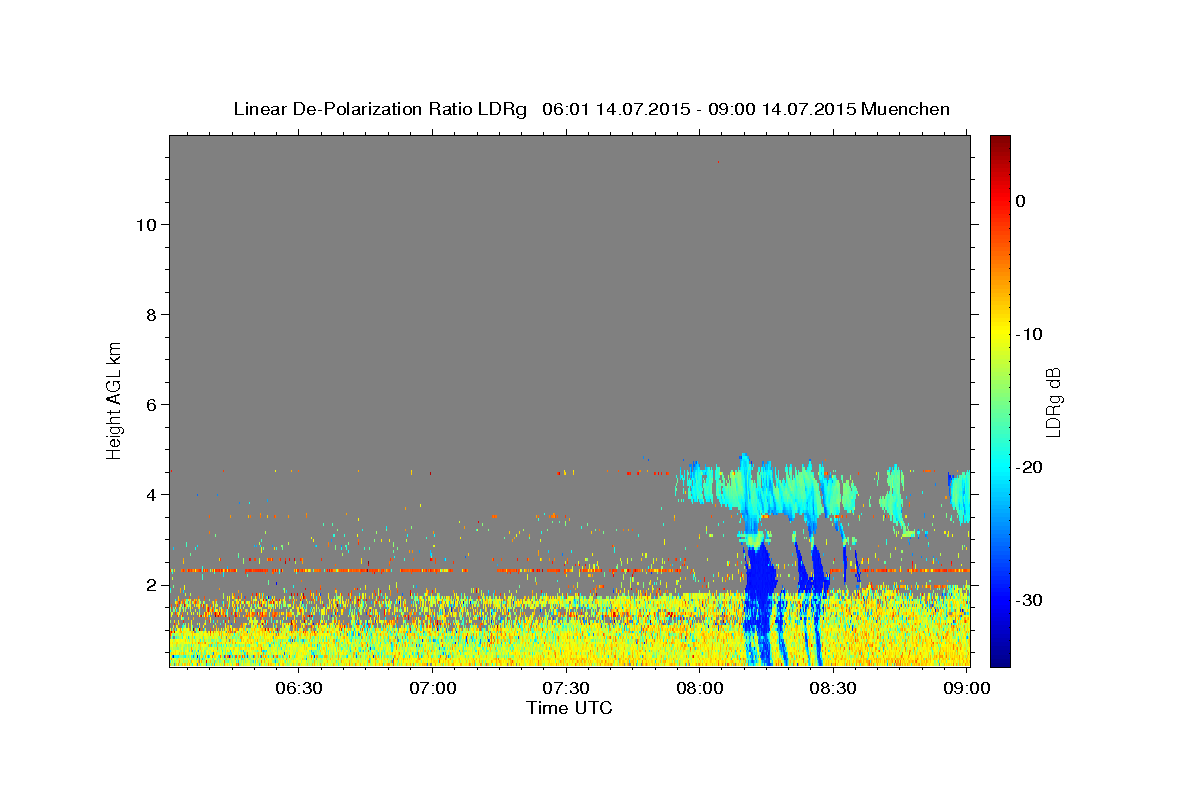This screenshot has width=1200, height=800.
Task: Click the '08:00' time tick label
Action: [x=700, y=688]
